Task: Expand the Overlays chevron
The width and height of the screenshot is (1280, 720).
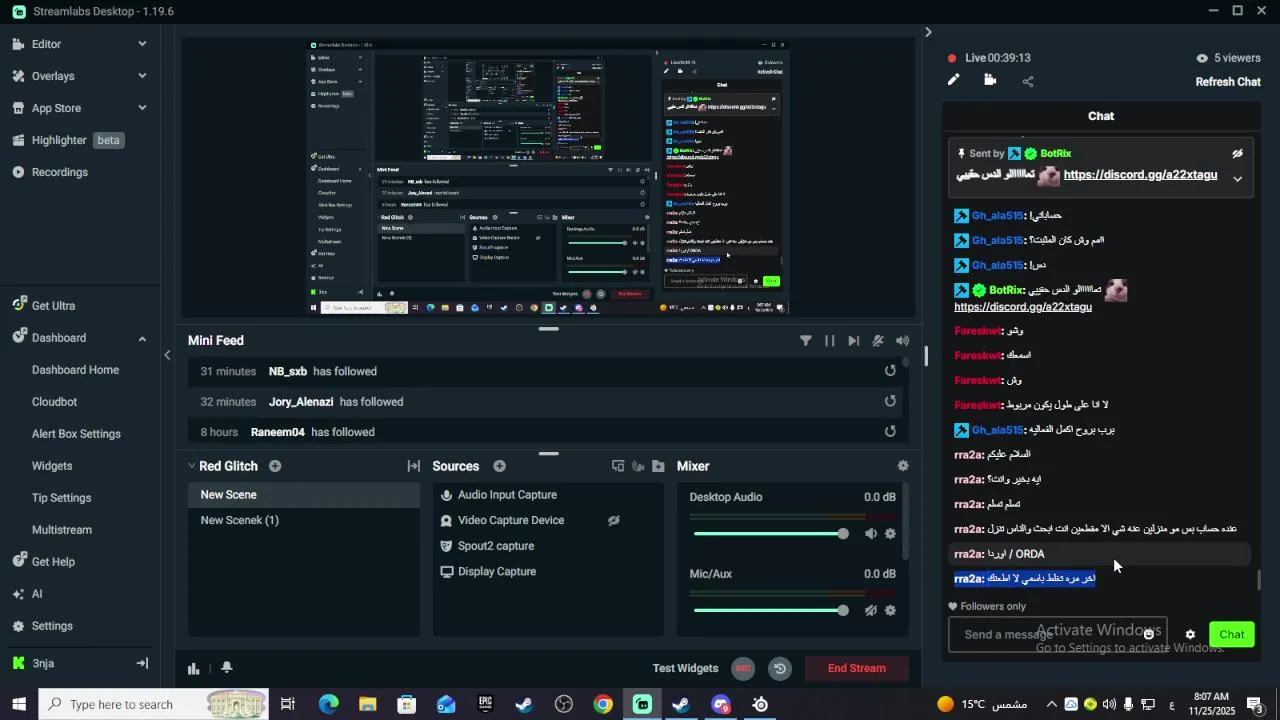Action: point(142,76)
